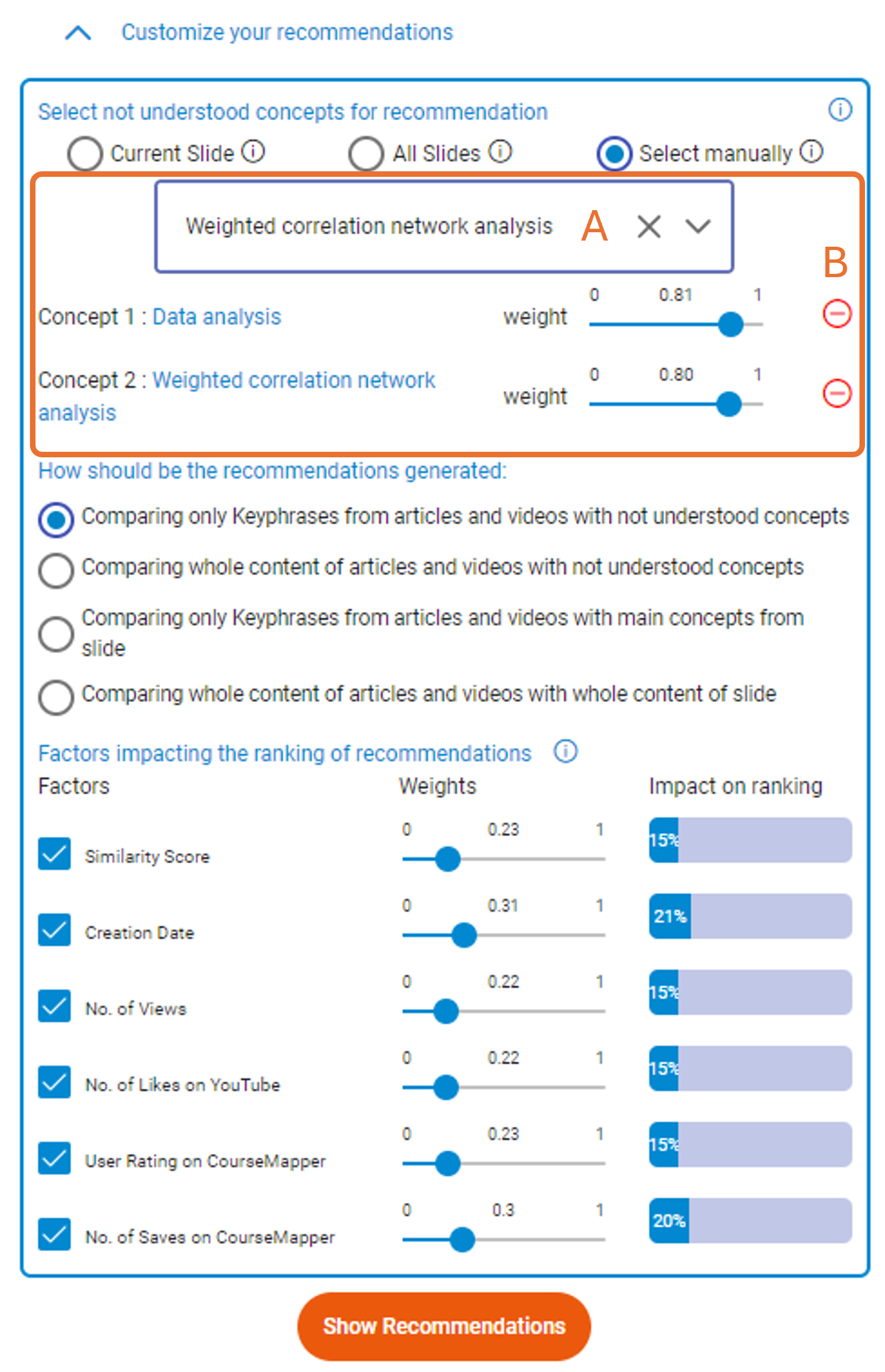This screenshot has height=1372, width=885.
Task: Click info icon for not understood concepts heading
Action: coord(840,109)
